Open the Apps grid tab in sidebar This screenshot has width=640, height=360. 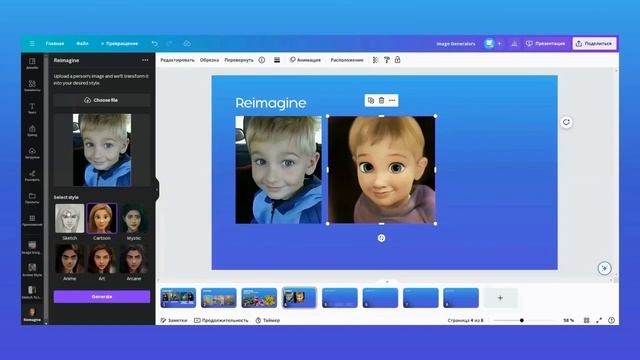[32, 220]
